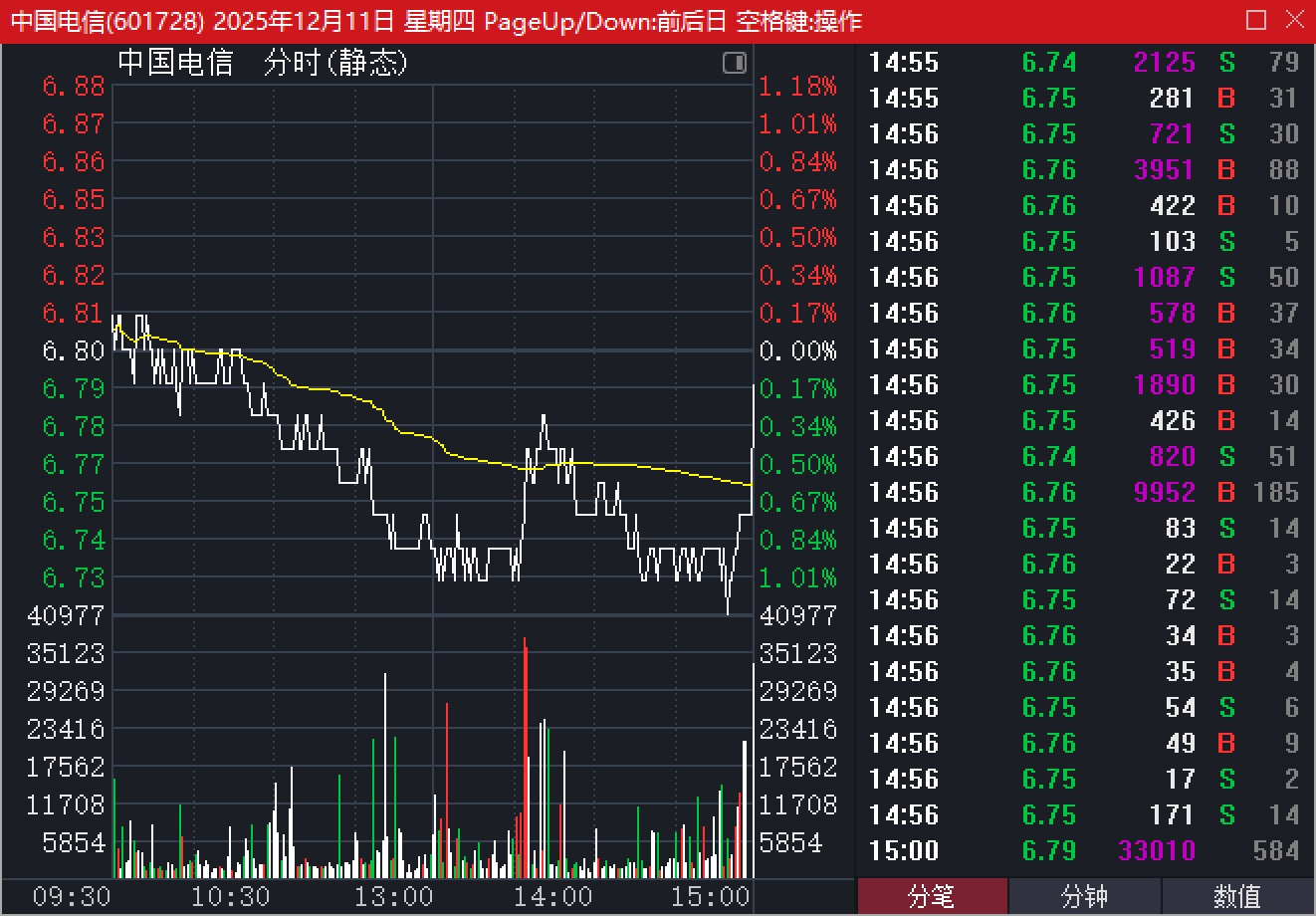Close the 中国电信 chart window

click(1294, 20)
